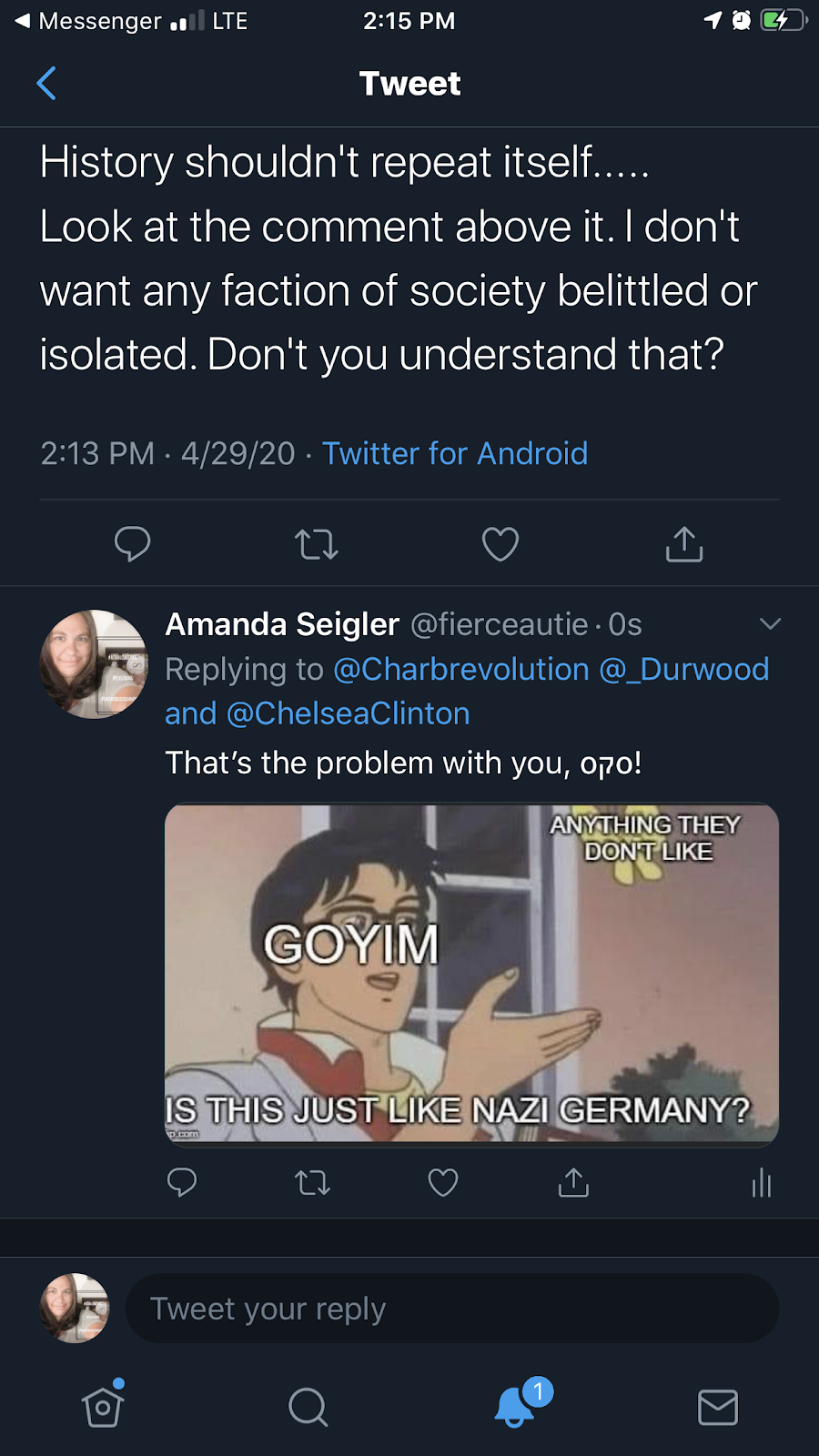Open Amanda Seigler's profile picture
The image size is (819, 1456).
(x=94, y=664)
